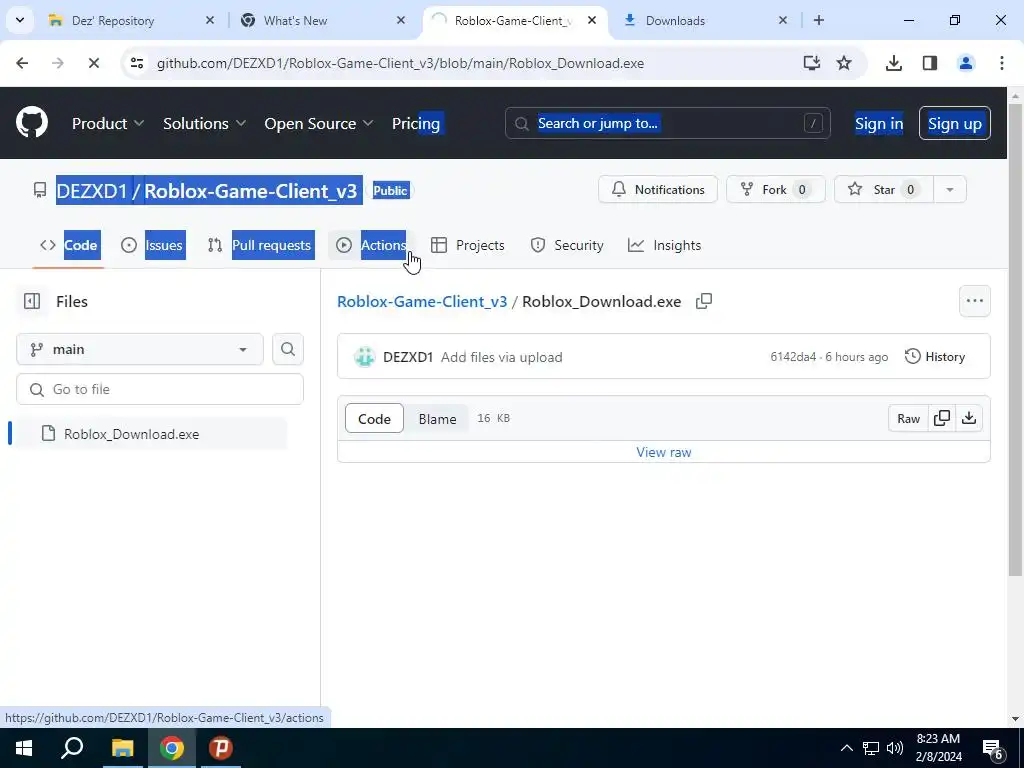Viewport: 1024px width, 768px height.
Task: Open Windows Start button
Action: (x=24, y=748)
